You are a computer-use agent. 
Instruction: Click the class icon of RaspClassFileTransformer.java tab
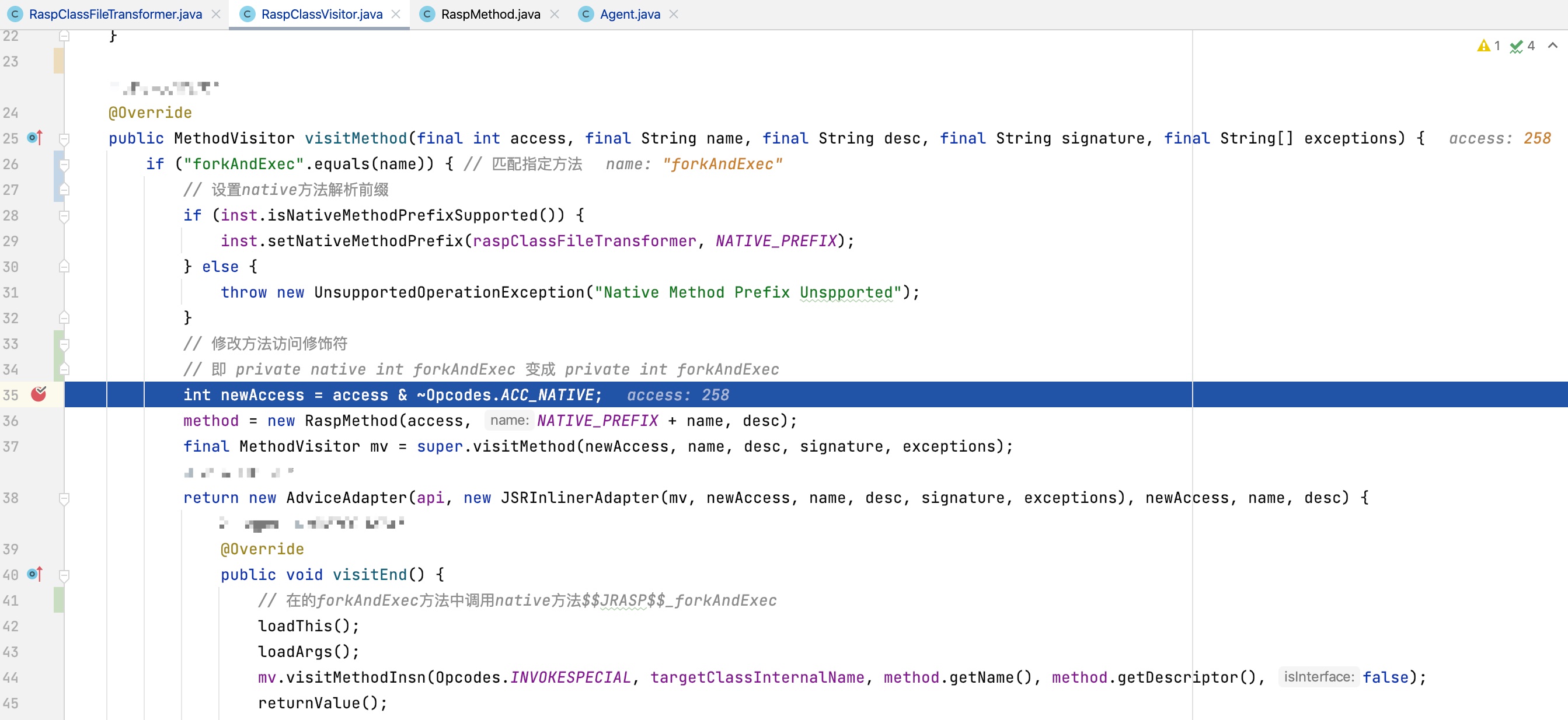point(15,14)
